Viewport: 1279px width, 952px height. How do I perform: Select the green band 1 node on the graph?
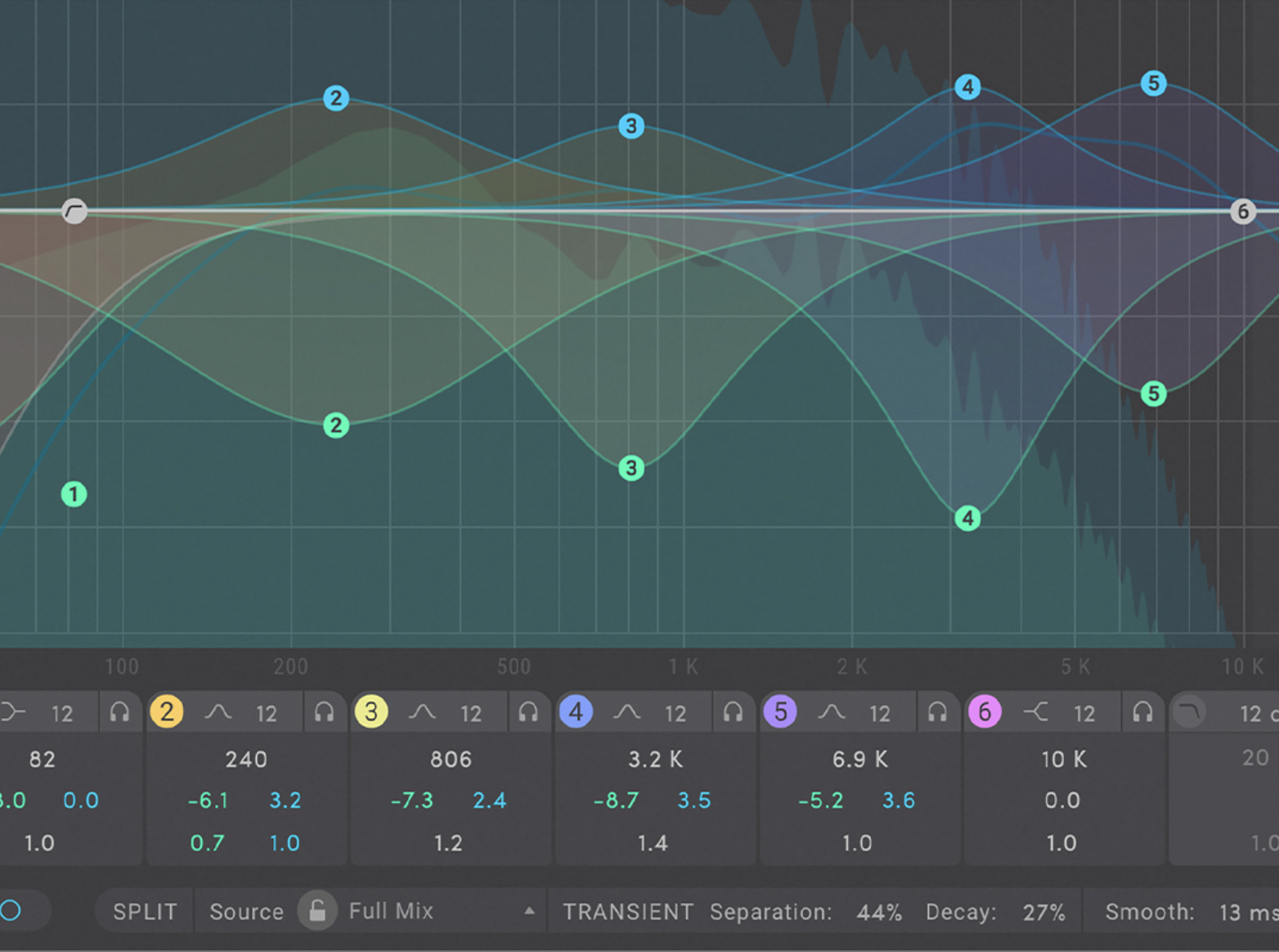tap(74, 494)
